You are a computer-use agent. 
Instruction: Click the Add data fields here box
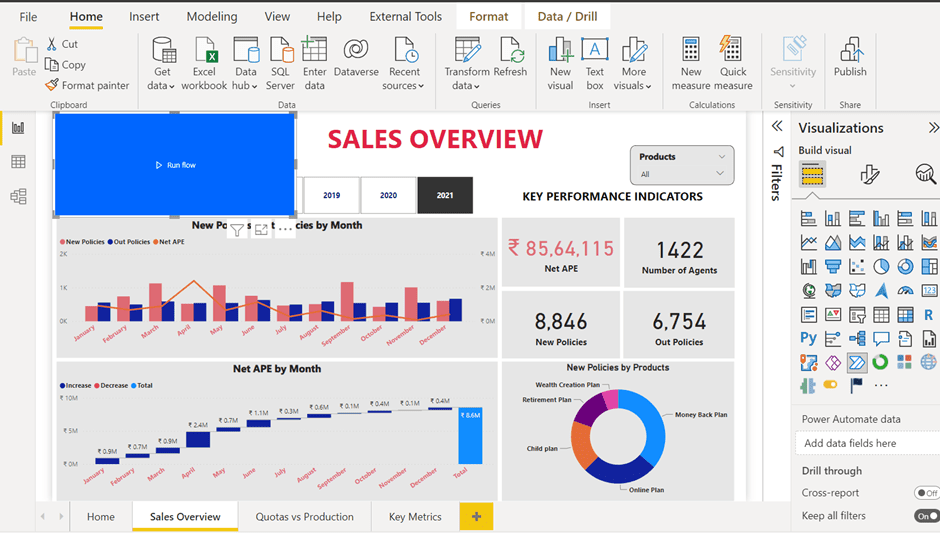[868, 443]
